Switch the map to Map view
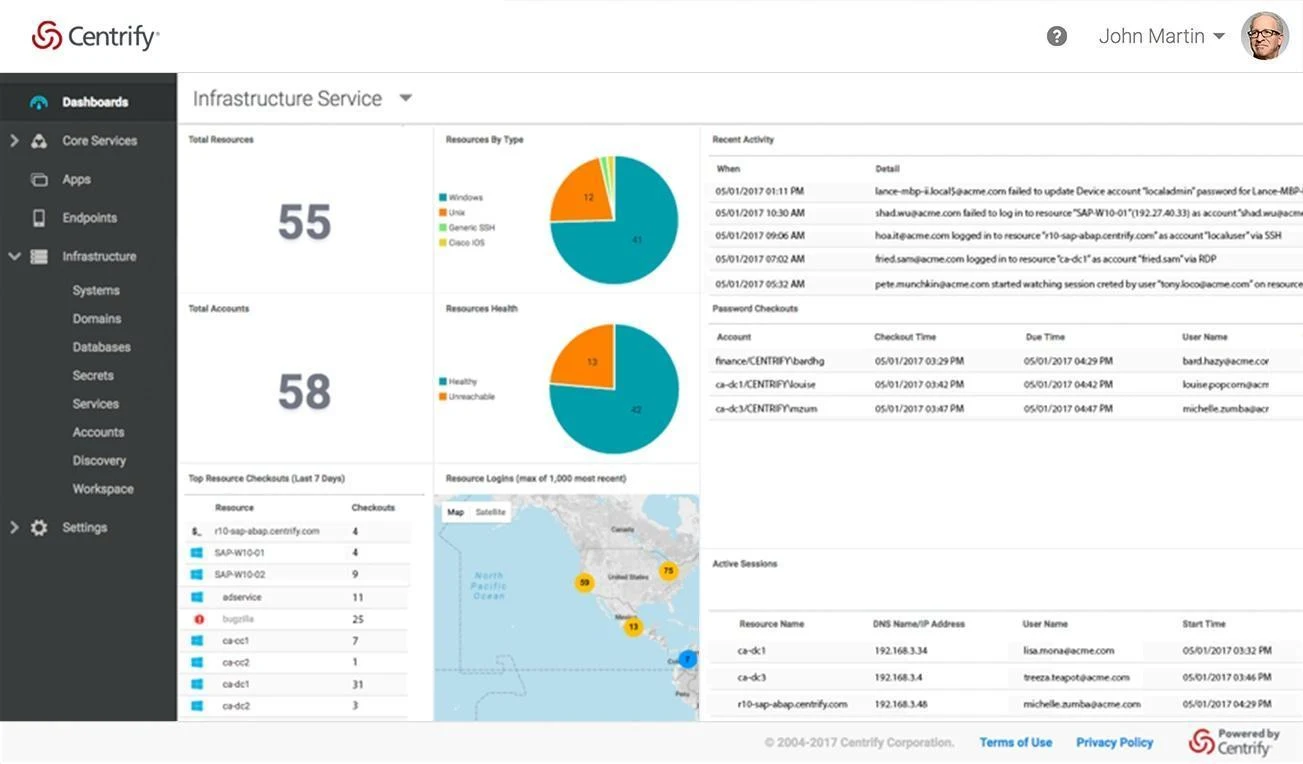This screenshot has height=764, width=1303. click(x=456, y=512)
